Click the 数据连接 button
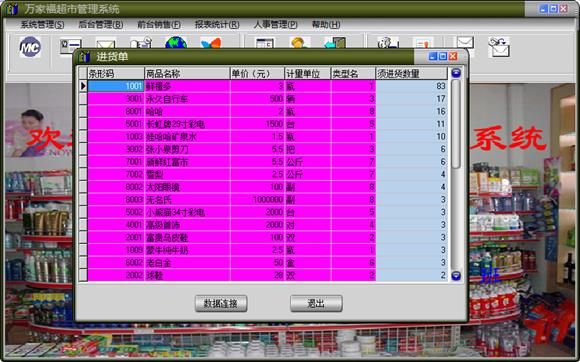Screen dimensions: 580x362 click(x=221, y=304)
